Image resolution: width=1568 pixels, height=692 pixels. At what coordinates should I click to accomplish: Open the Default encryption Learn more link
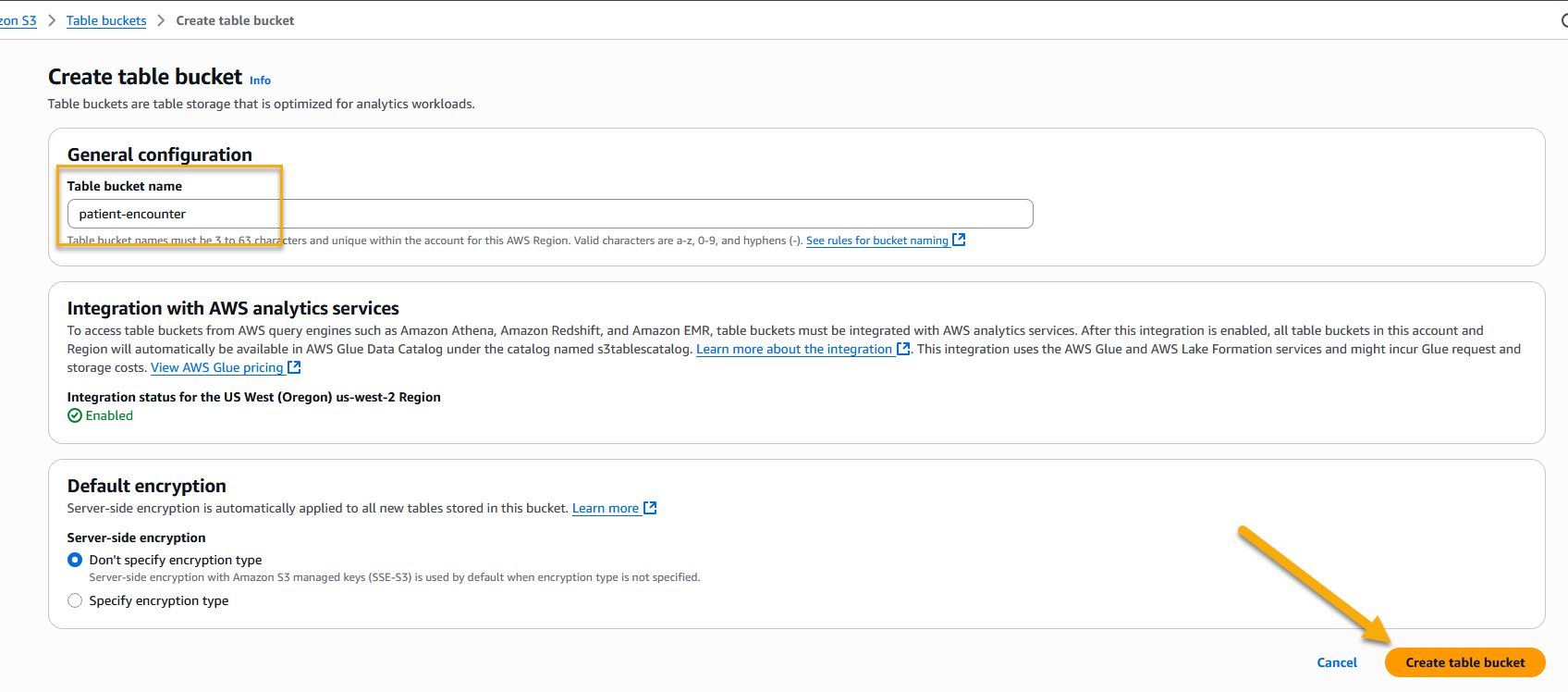614,508
